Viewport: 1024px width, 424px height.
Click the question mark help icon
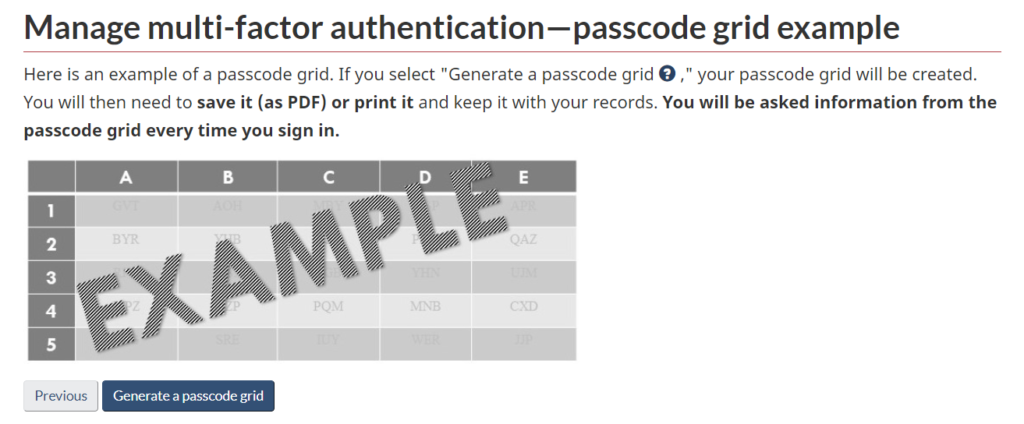(x=668, y=75)
